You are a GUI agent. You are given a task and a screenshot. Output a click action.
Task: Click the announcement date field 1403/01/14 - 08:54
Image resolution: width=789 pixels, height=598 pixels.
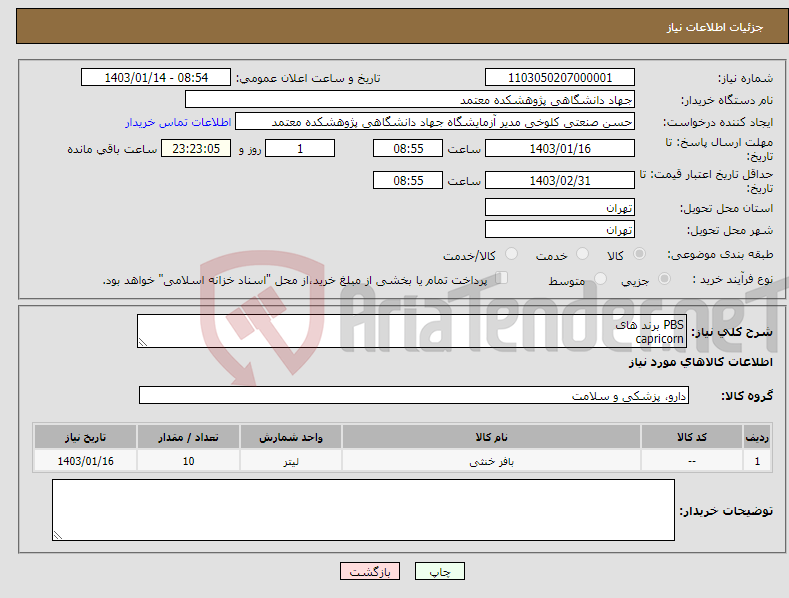tap(156, 78)
